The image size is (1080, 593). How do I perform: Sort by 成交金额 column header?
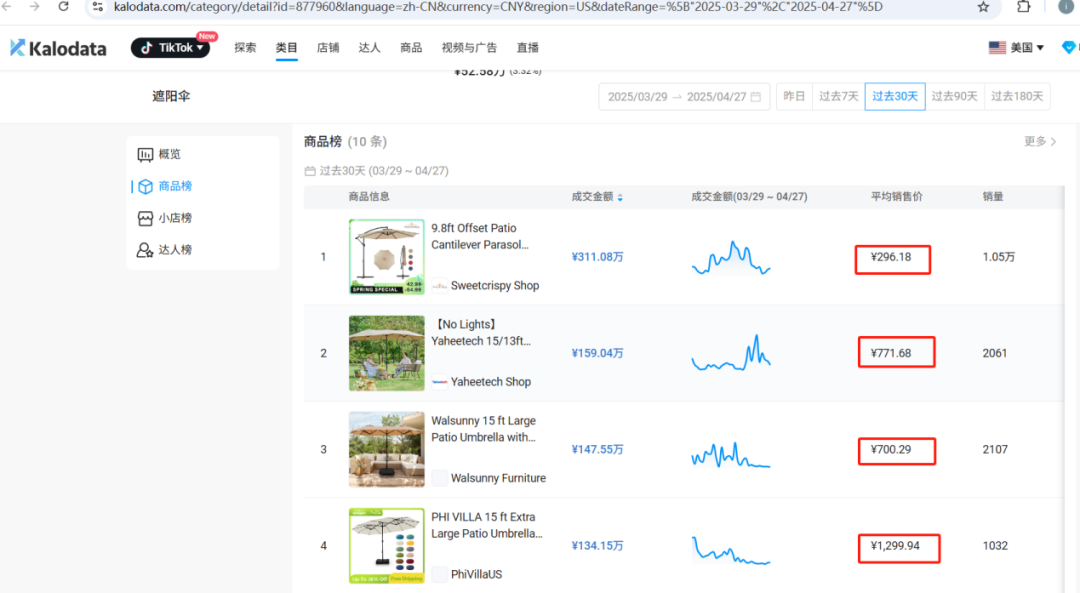coord(596,197)
